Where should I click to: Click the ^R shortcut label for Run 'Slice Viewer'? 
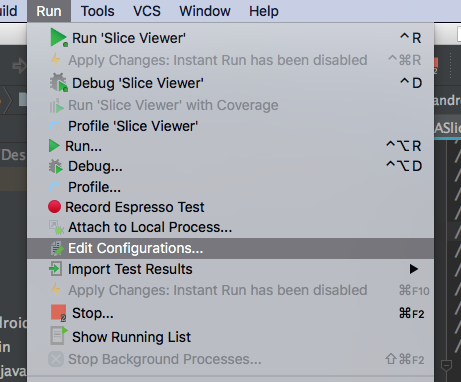click(x=411, y=38)
